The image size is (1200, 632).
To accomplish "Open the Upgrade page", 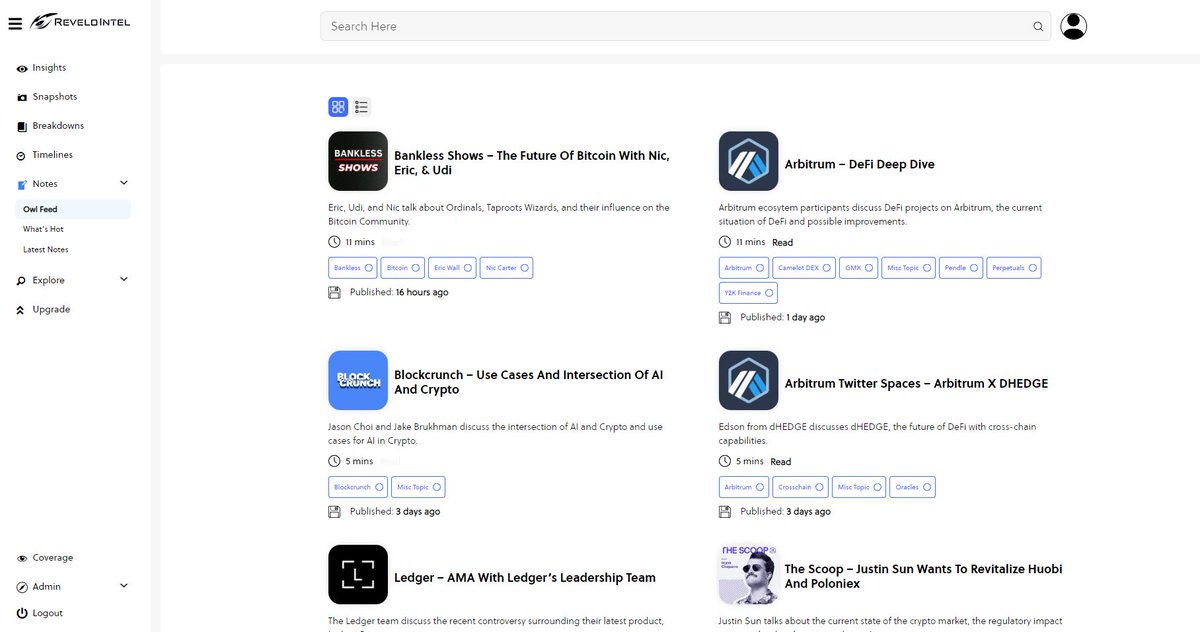I will point(51,310).
